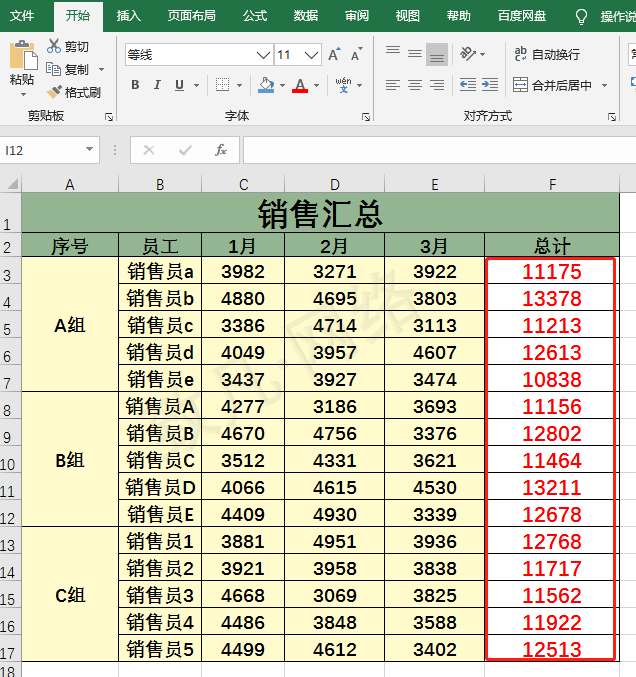Click the Select All corner triangle
Screen dimensions: 636x677
12,184
